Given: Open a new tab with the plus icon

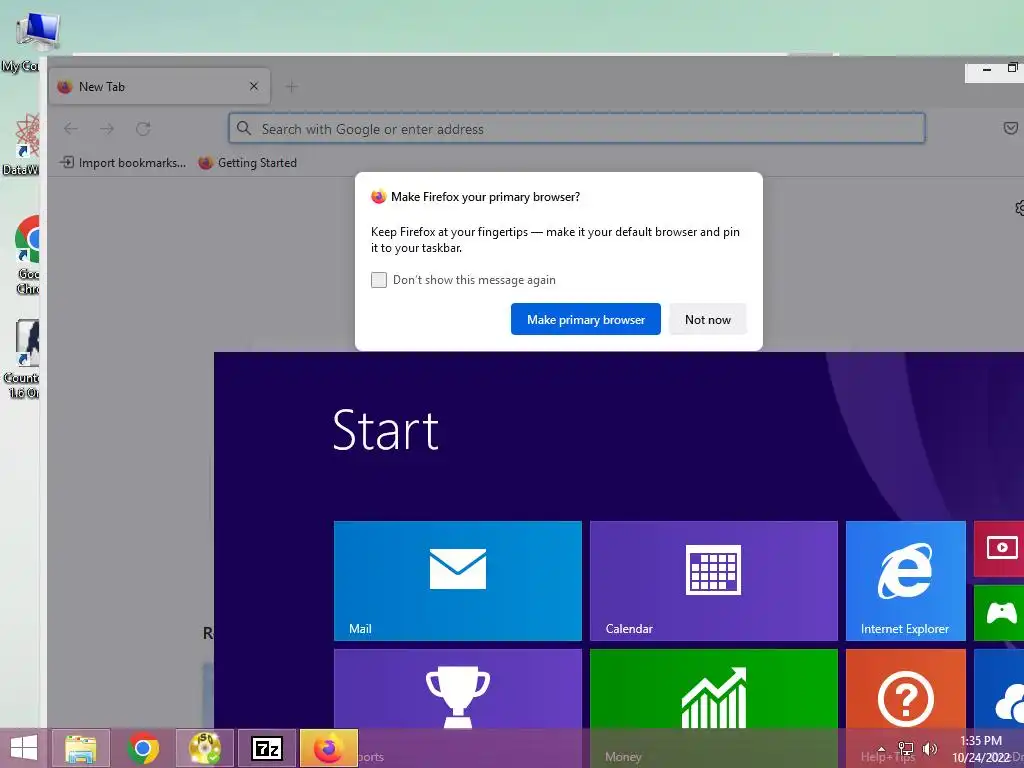Looking at the screenshot, I should [x=292, y=86].
